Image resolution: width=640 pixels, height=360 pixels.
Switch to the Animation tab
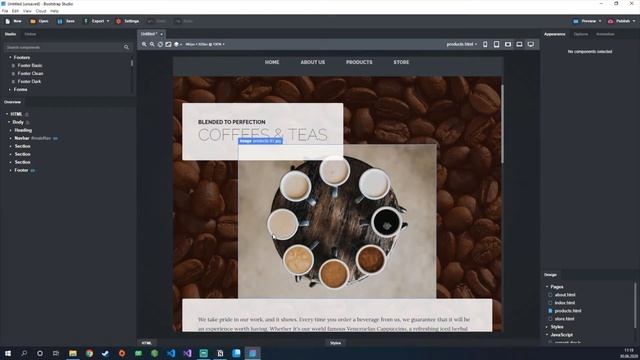point(605,34)
